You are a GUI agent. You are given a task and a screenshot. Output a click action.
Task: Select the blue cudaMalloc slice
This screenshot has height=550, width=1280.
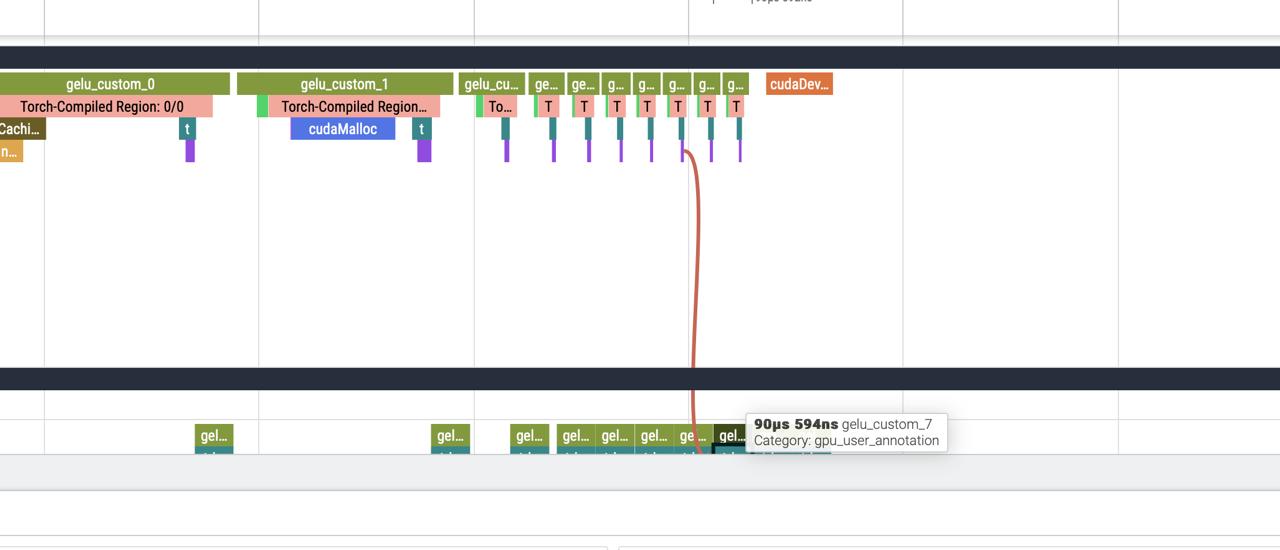[342, 129]
